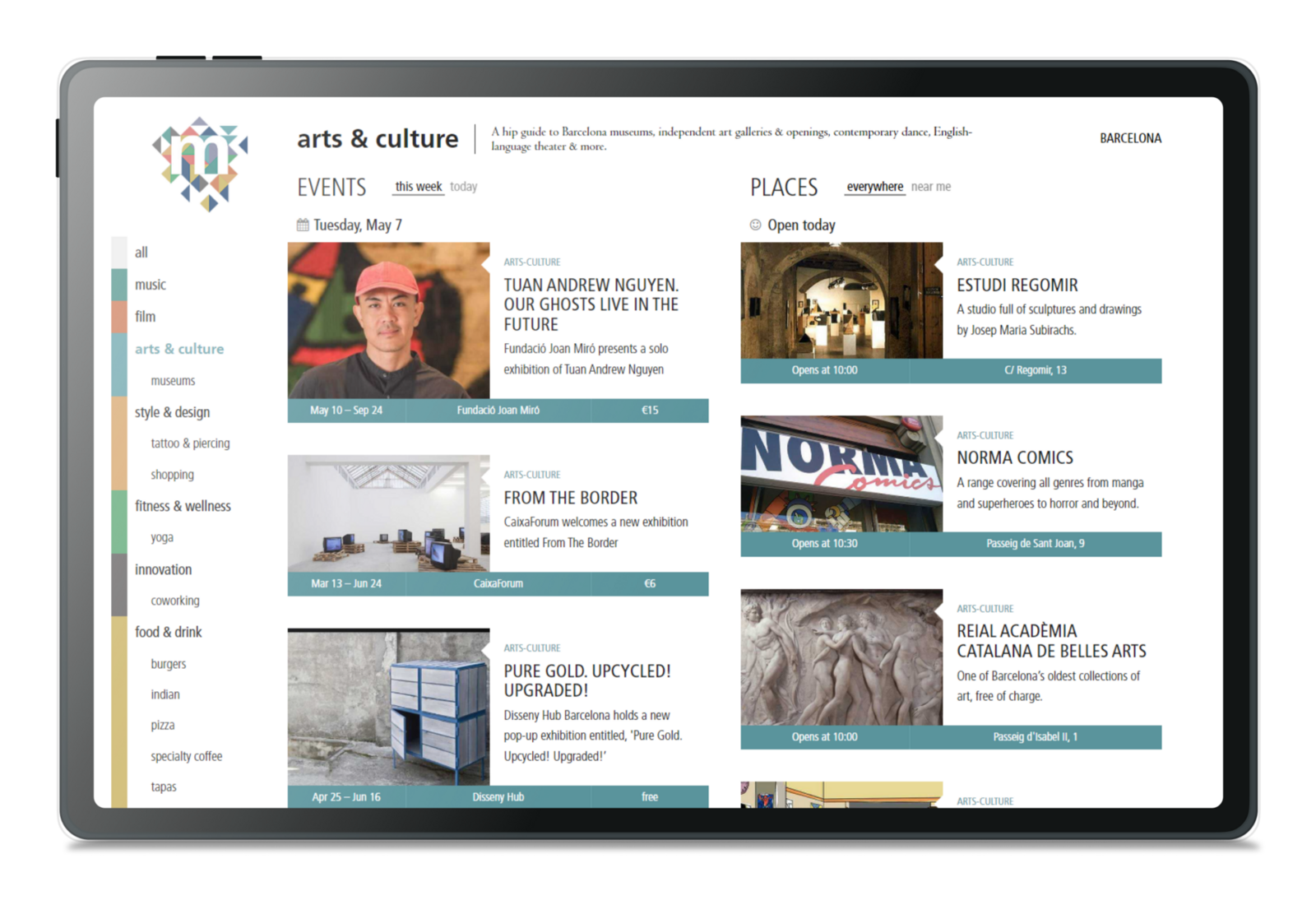Open the Estudi Regomir place photo
1316x905 pixels.
[x=841, y=300]
